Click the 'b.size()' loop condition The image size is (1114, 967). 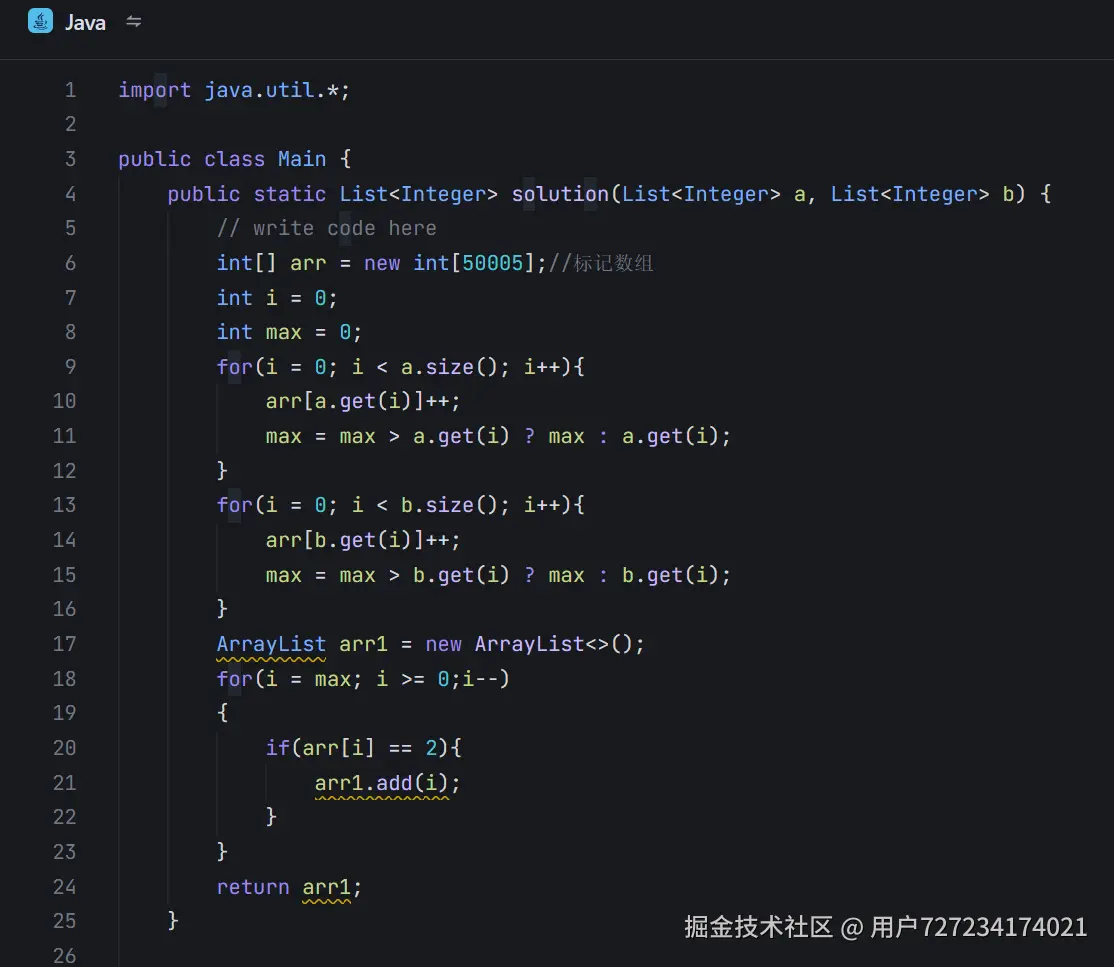pyautogui.click(x=450, y=505)
